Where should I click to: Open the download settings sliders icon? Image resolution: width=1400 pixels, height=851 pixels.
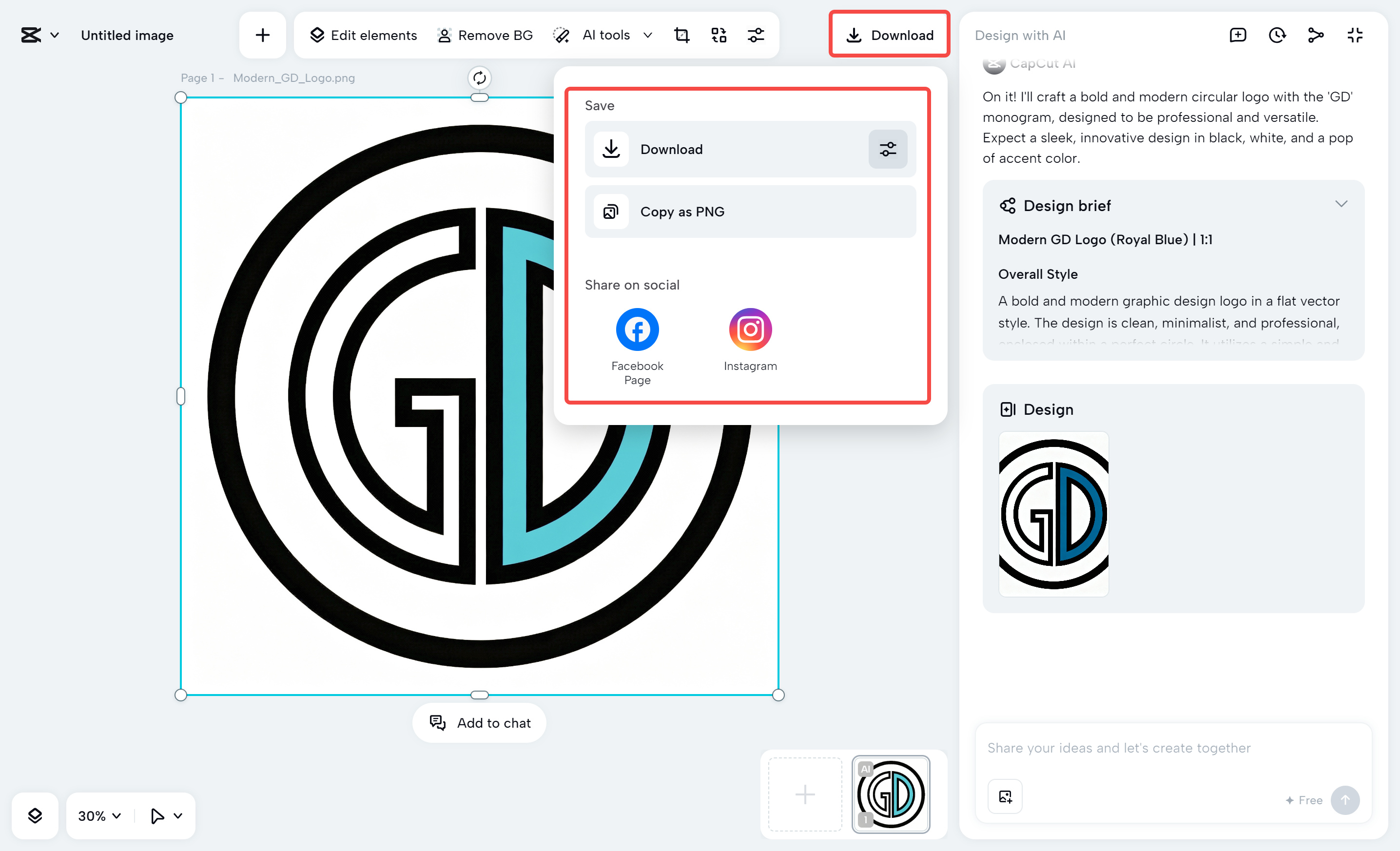coord(888,150)
